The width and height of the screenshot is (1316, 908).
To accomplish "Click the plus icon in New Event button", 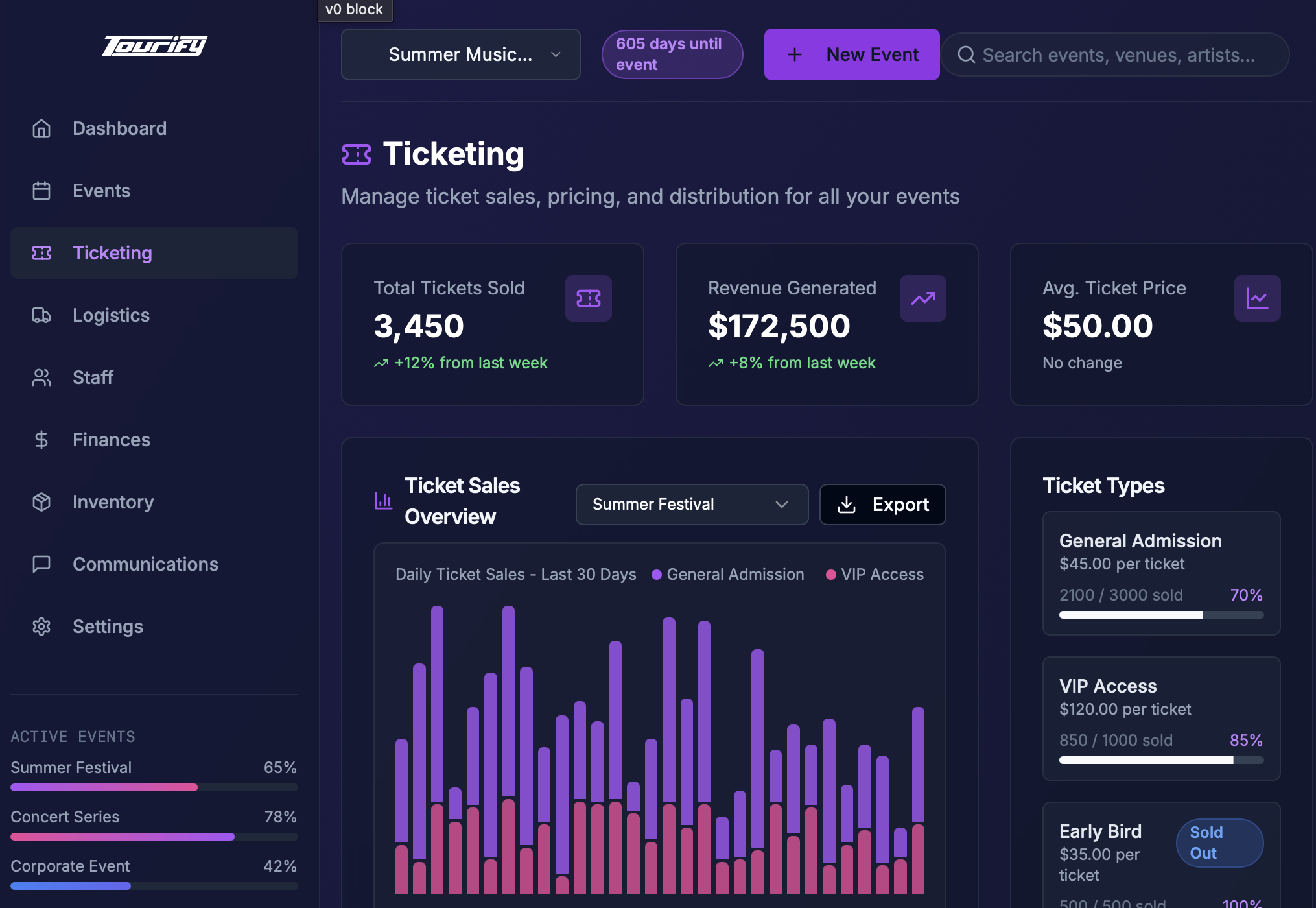I will point(795,54).
